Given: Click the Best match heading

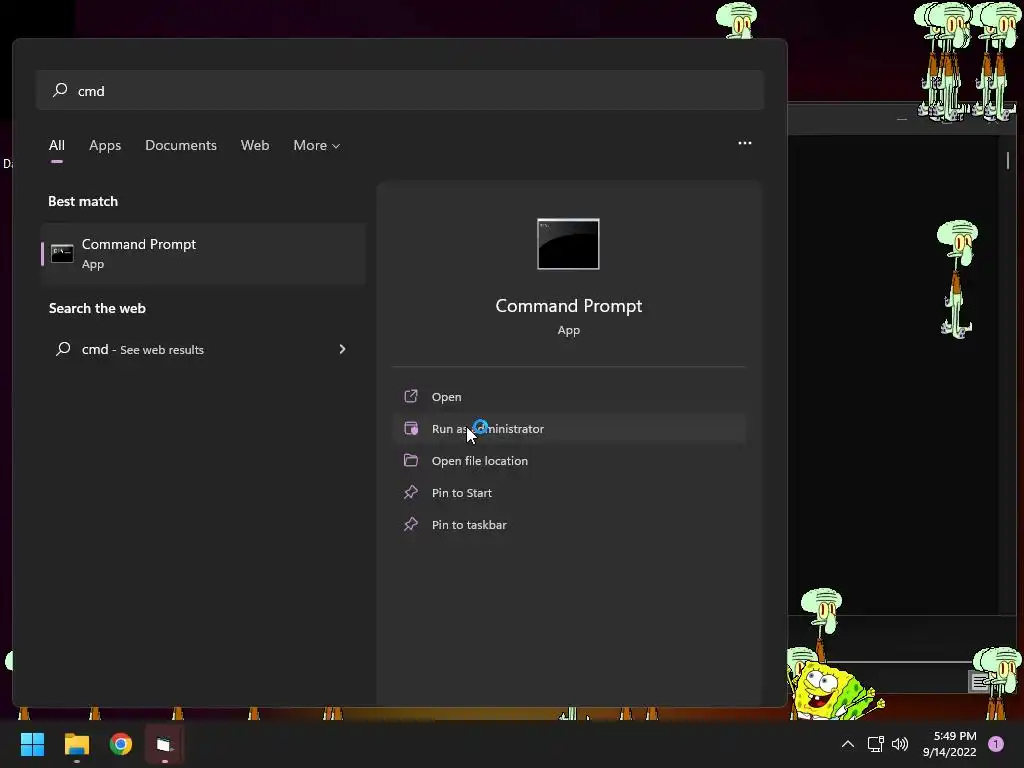Looking at the screenshot, I should click(x=83, y=201).
